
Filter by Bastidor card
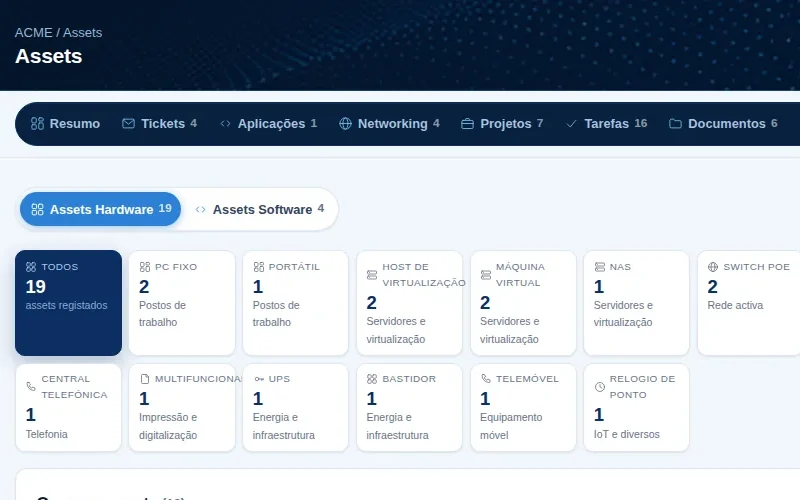tap(409, 407)
